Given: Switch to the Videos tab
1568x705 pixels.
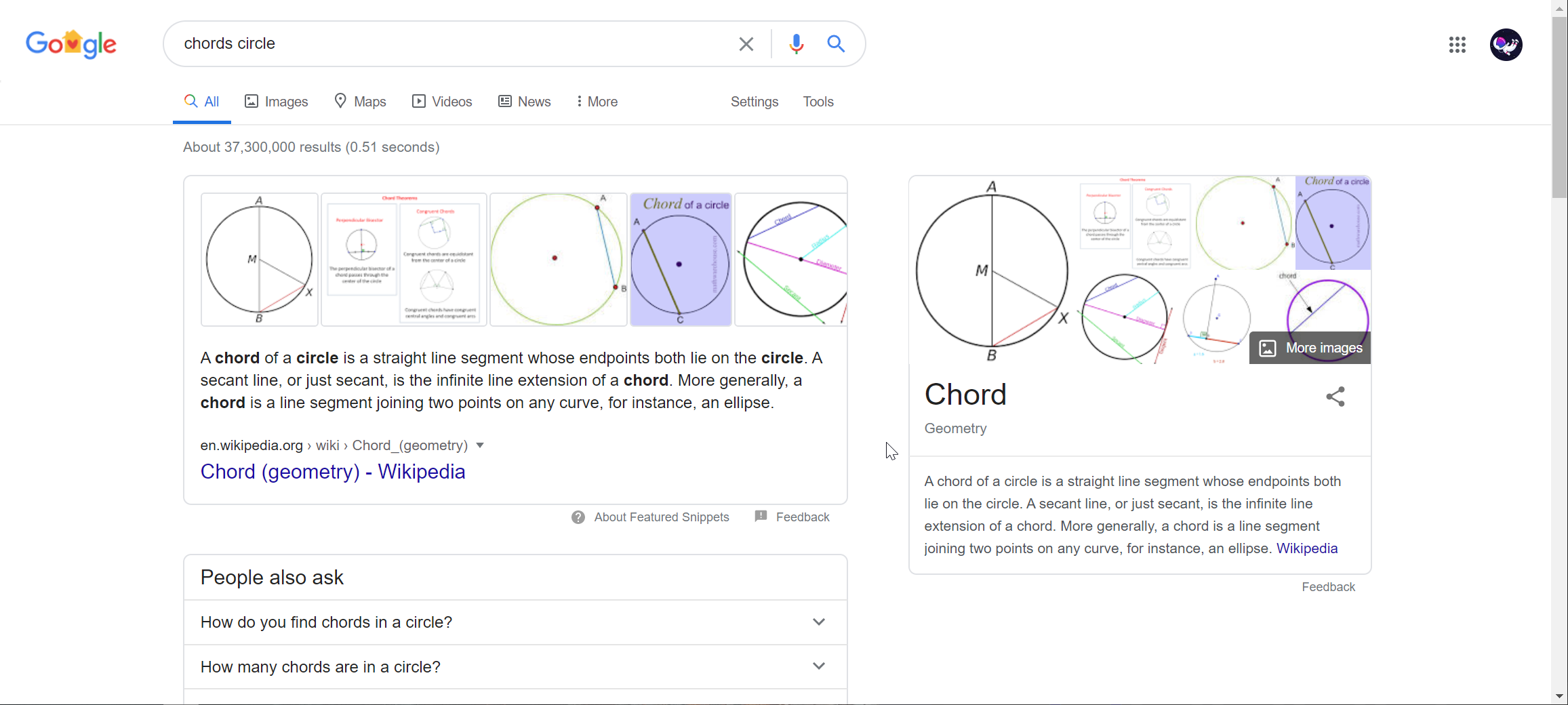Looking at the screenshot, I should click(x=442, y=102).
